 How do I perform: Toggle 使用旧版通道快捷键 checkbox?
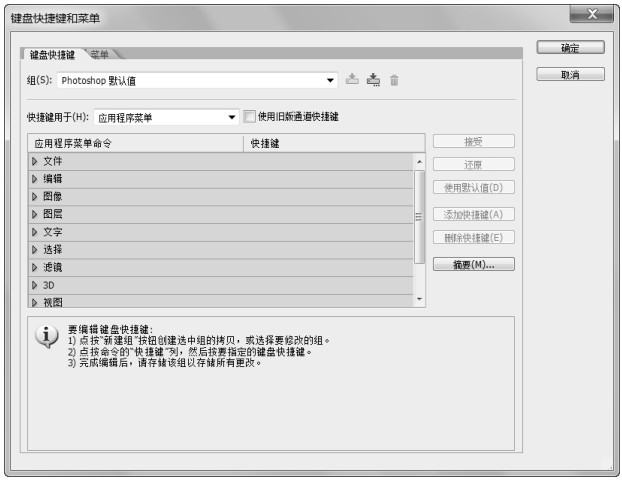(250, 117)
